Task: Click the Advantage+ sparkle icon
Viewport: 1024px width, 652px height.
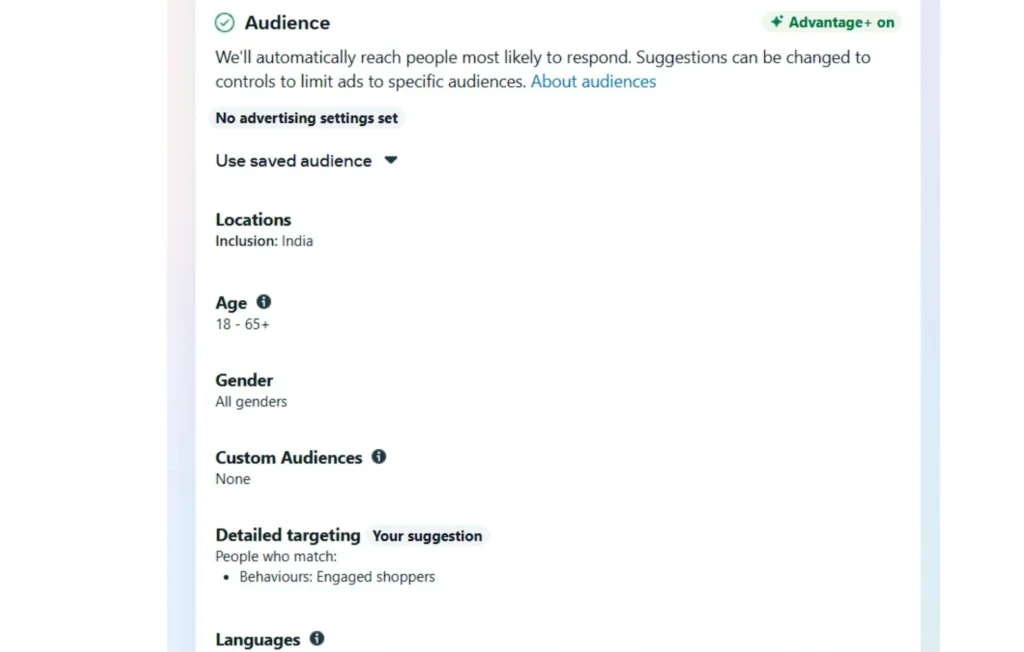Action: 776,22
